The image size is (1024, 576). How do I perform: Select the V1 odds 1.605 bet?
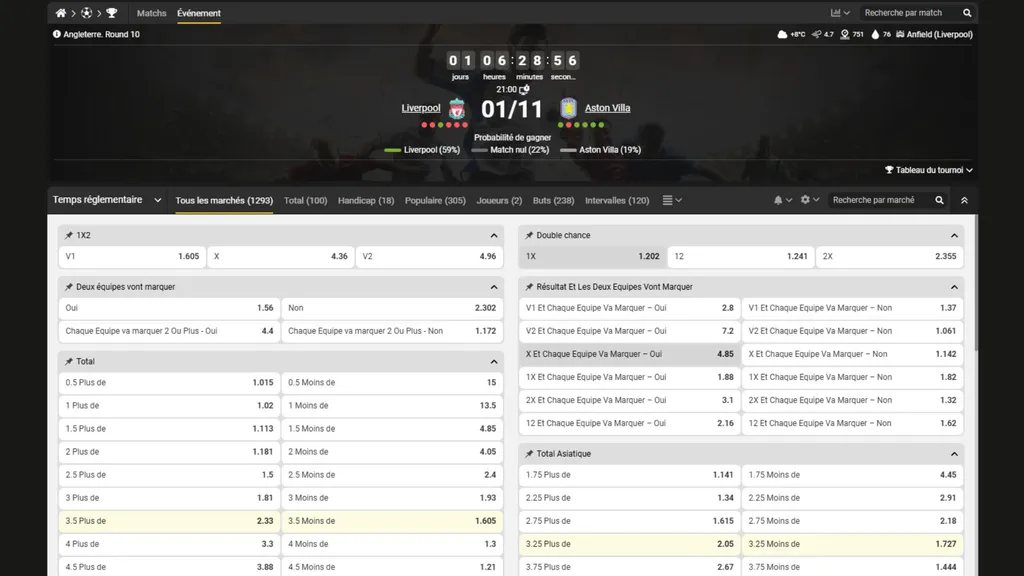click(132, 256)
